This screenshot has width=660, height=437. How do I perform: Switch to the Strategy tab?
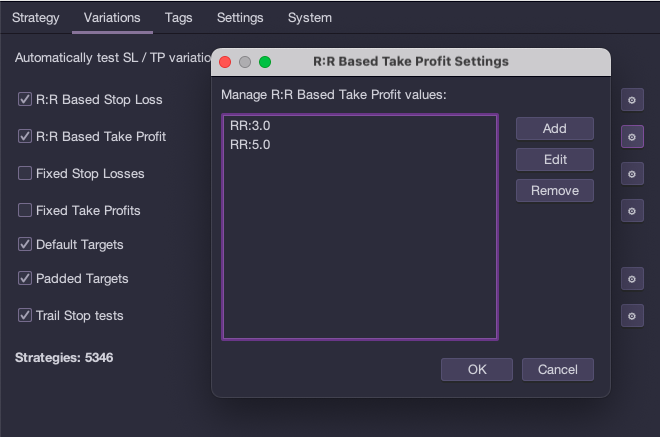point(36,18)
